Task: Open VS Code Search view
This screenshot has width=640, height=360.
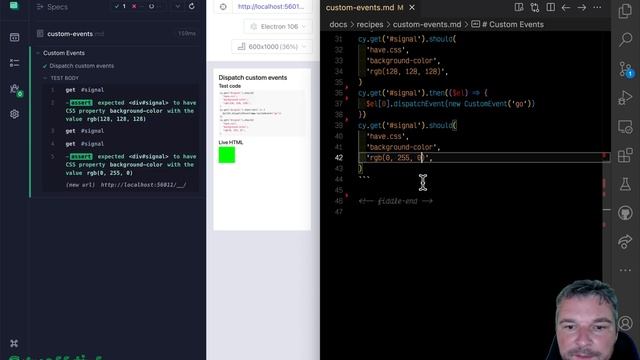Action: (x=625, y=40)
